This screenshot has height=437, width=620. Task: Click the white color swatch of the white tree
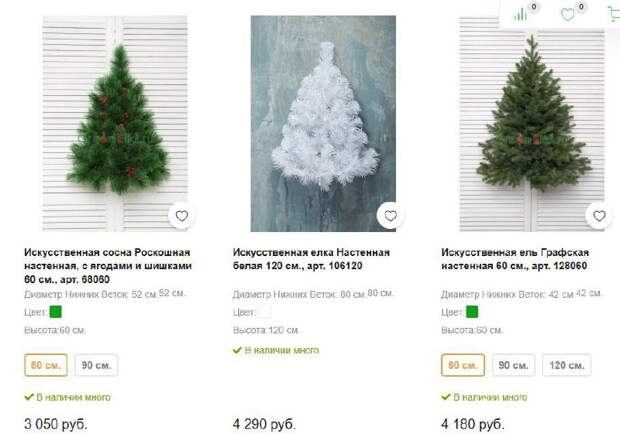click(x=265, y=312)
